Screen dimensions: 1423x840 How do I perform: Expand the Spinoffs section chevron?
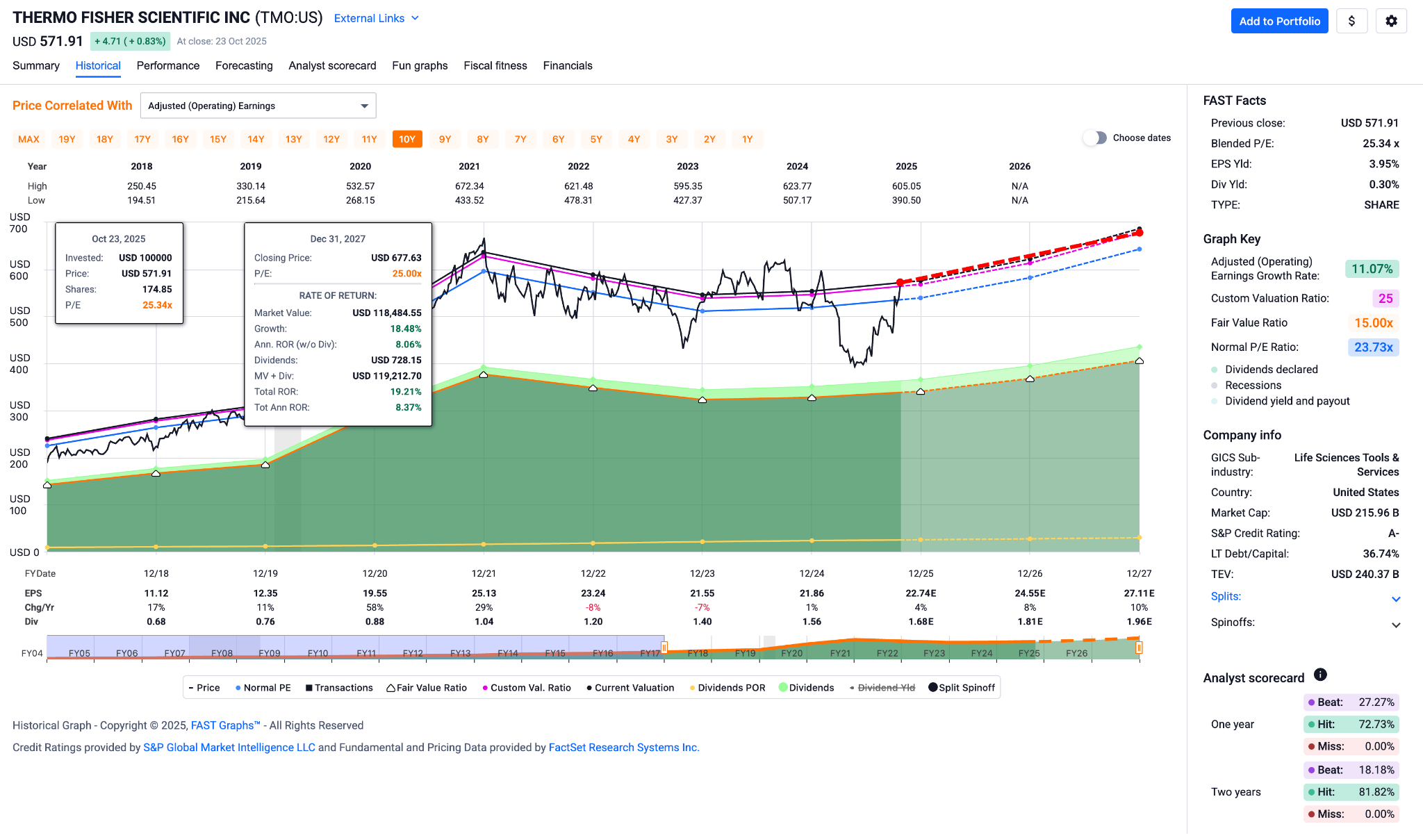[1396, 625]
